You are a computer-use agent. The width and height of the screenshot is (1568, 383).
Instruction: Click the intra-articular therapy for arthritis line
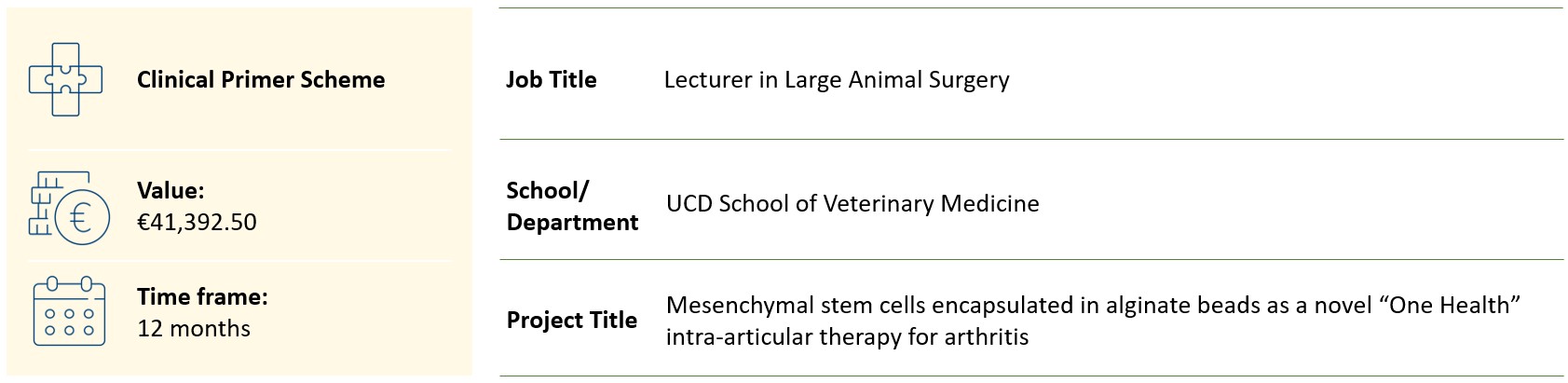coord(848,337)
